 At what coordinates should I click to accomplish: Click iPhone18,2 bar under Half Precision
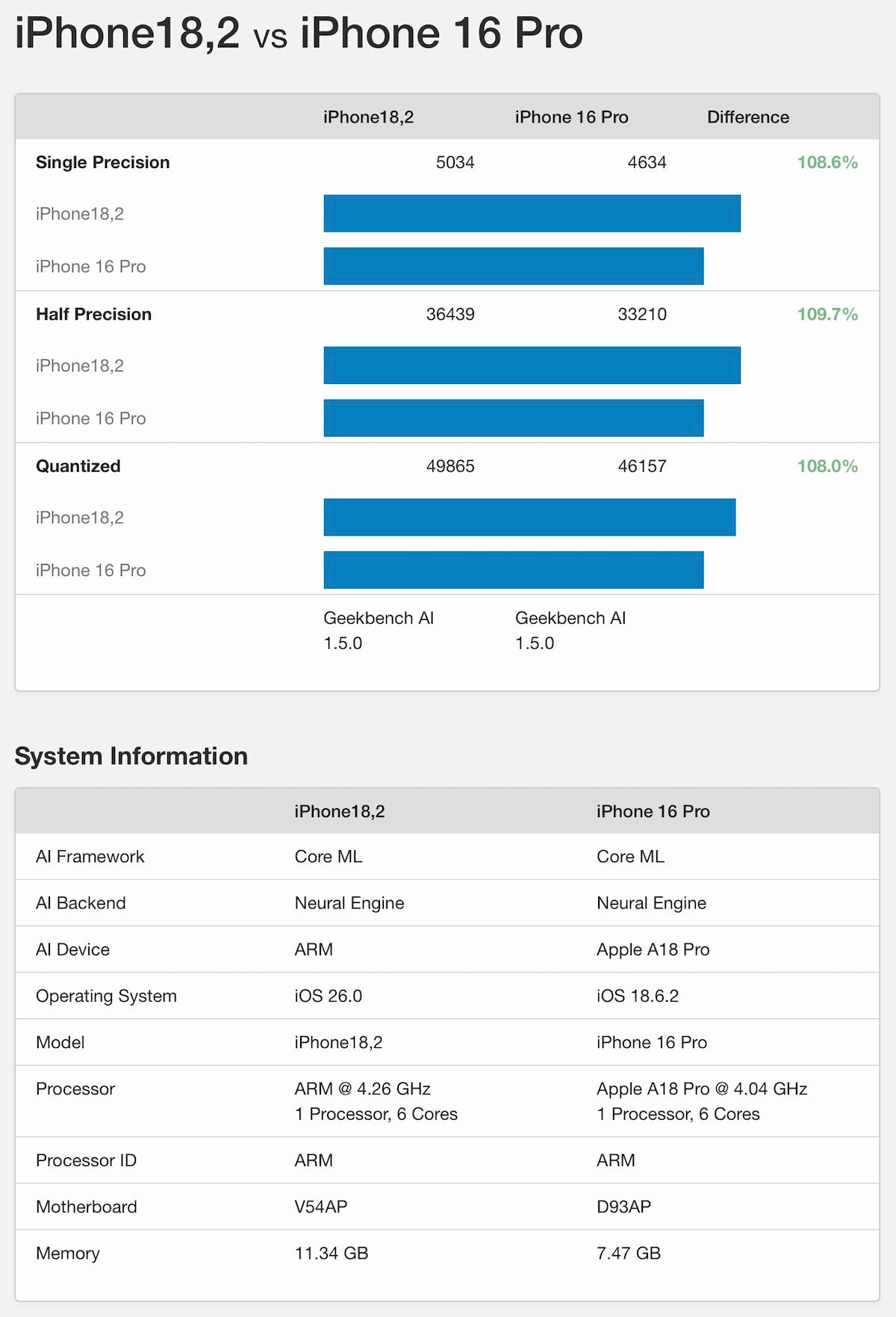[532, 365]
